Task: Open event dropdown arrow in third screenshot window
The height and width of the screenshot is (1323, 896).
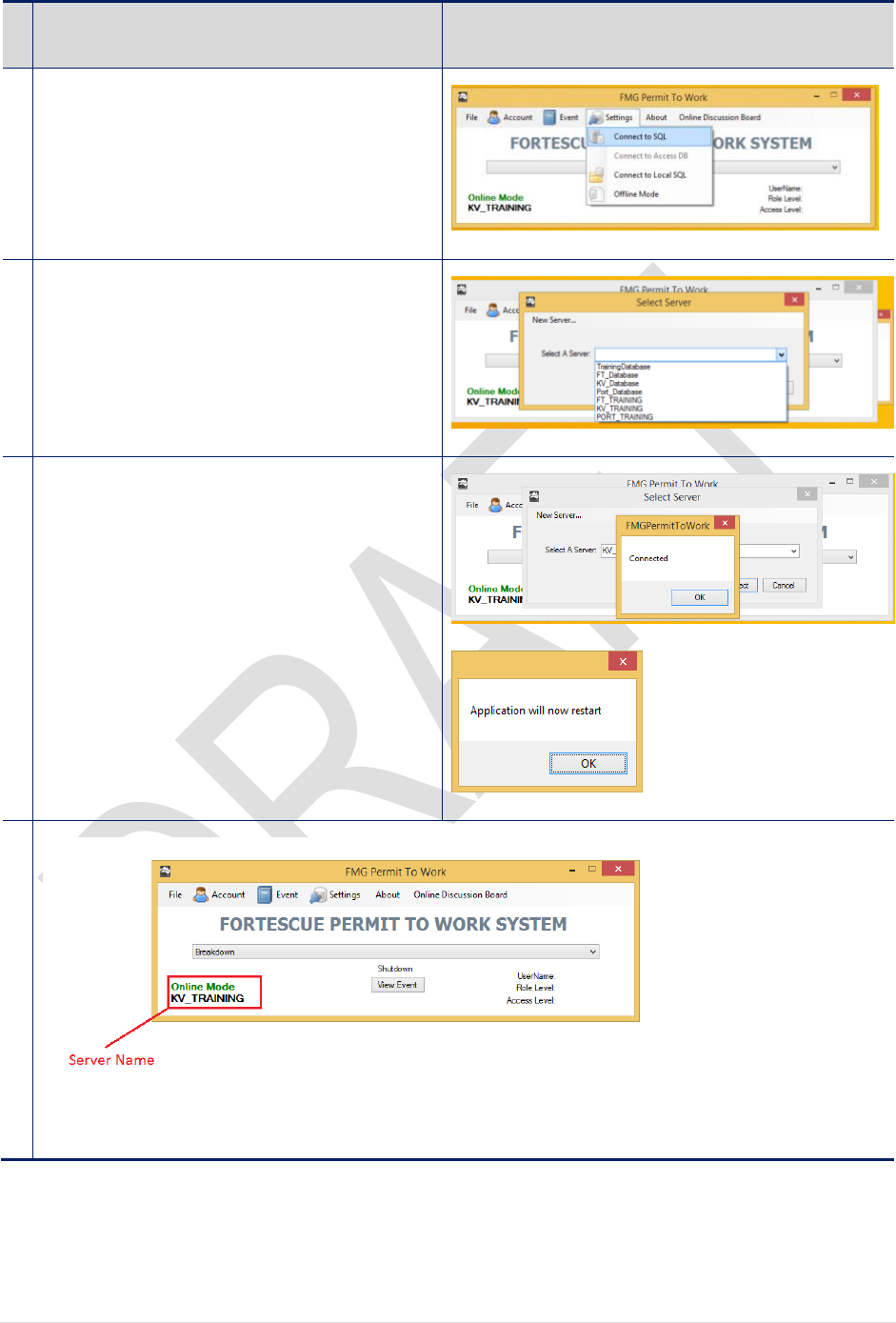Action: point(851,557)
